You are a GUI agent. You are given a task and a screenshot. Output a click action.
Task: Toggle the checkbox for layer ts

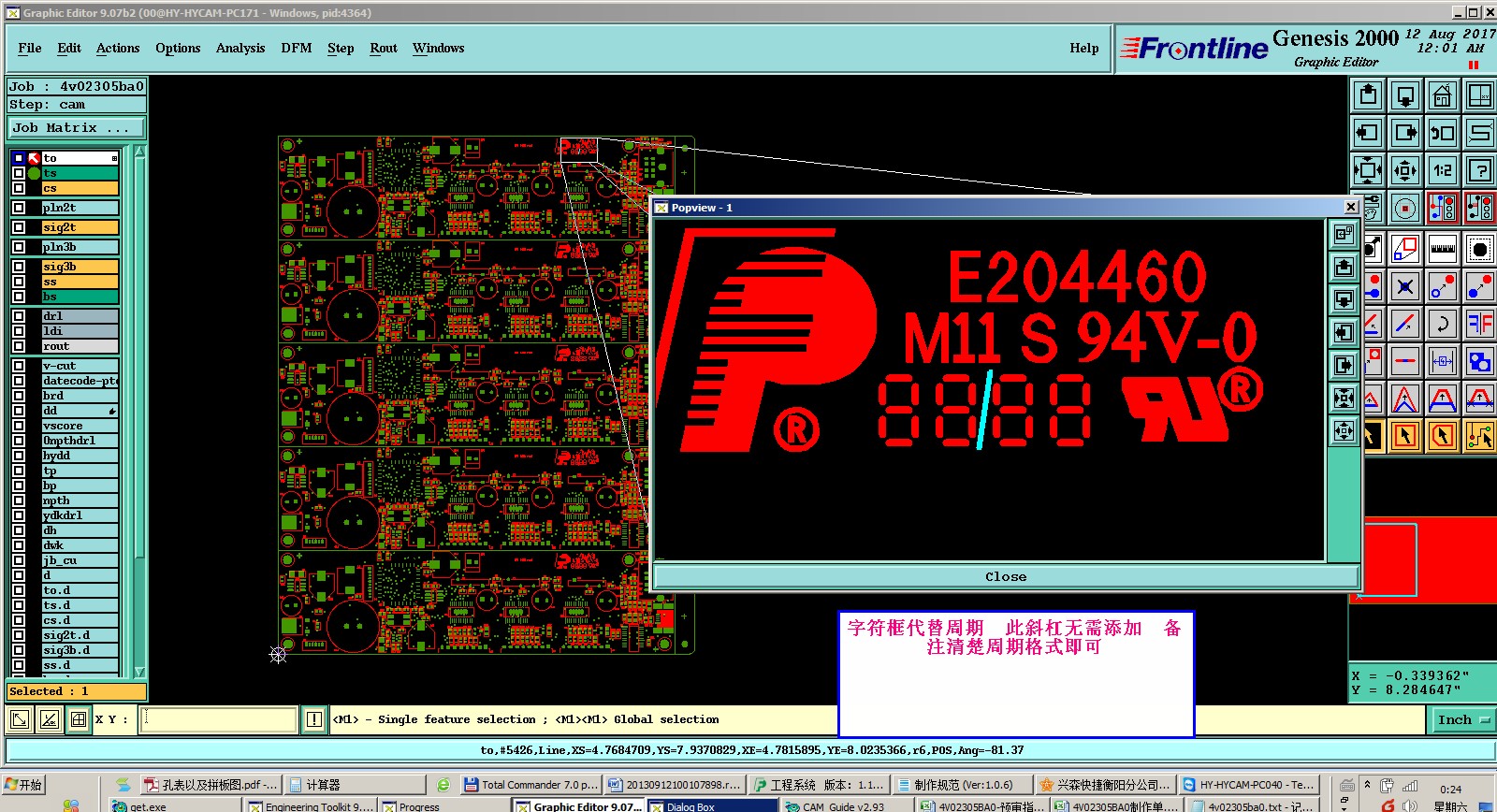[19, 173]
